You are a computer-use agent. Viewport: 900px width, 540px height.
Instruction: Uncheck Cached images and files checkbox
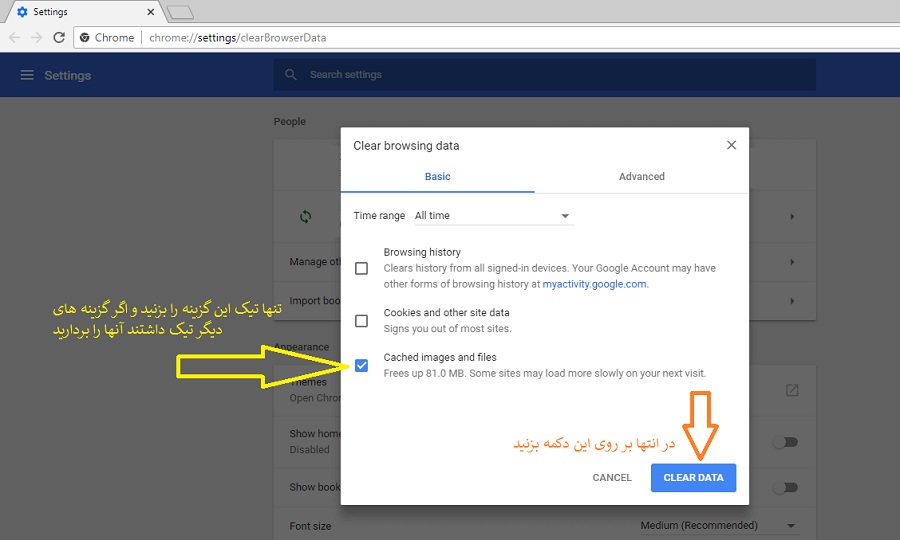362,366
